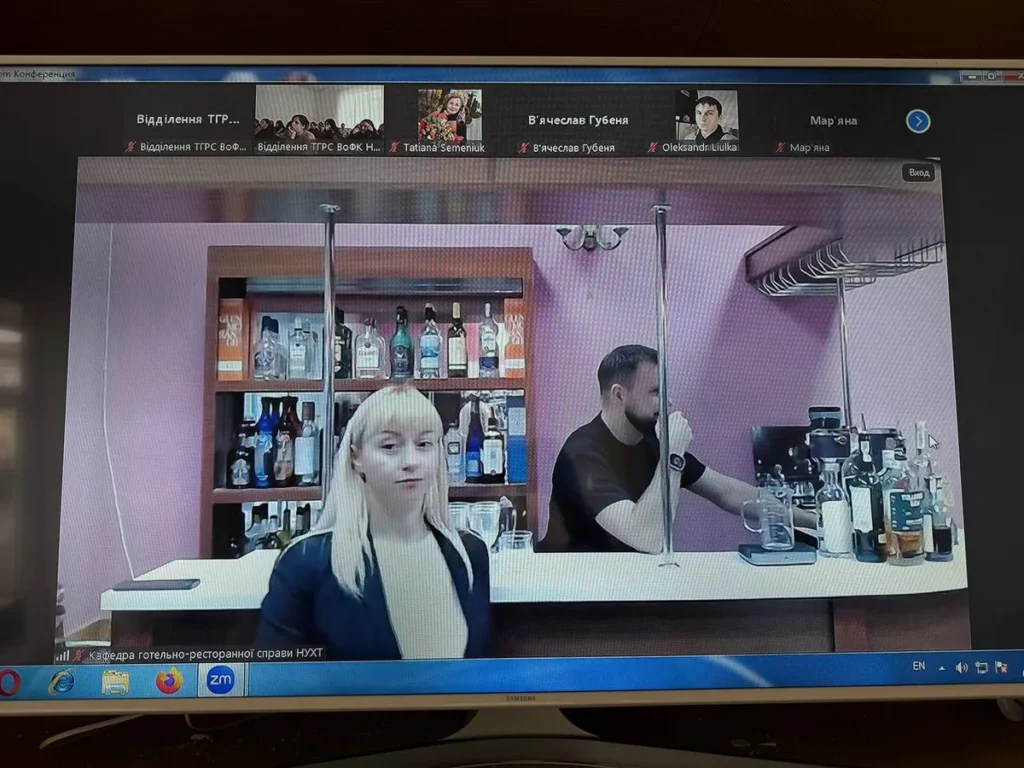Open the File Explorer folder icon
1024x768 pixels.
(x=115, y=682)
